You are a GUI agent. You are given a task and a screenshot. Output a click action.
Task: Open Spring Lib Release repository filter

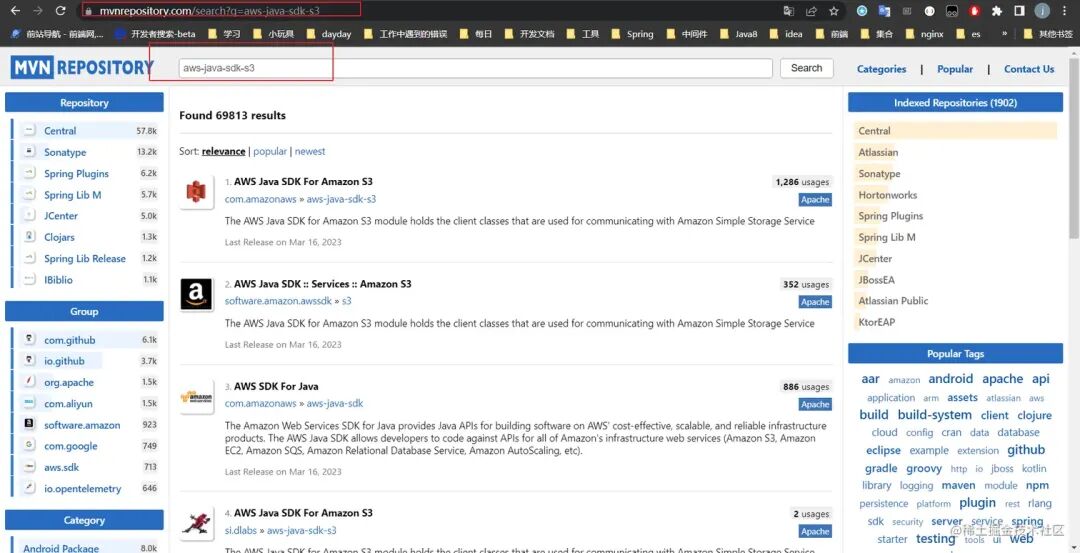click(85, 258)
